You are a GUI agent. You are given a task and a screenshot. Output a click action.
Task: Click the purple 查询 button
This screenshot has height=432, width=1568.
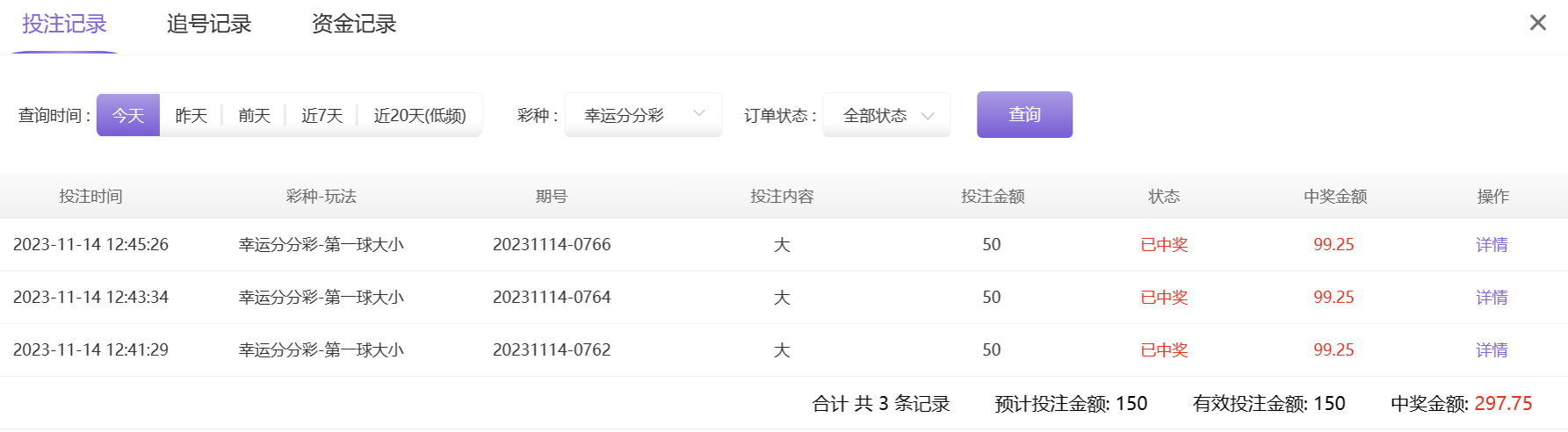click(x=1024, y=114)
